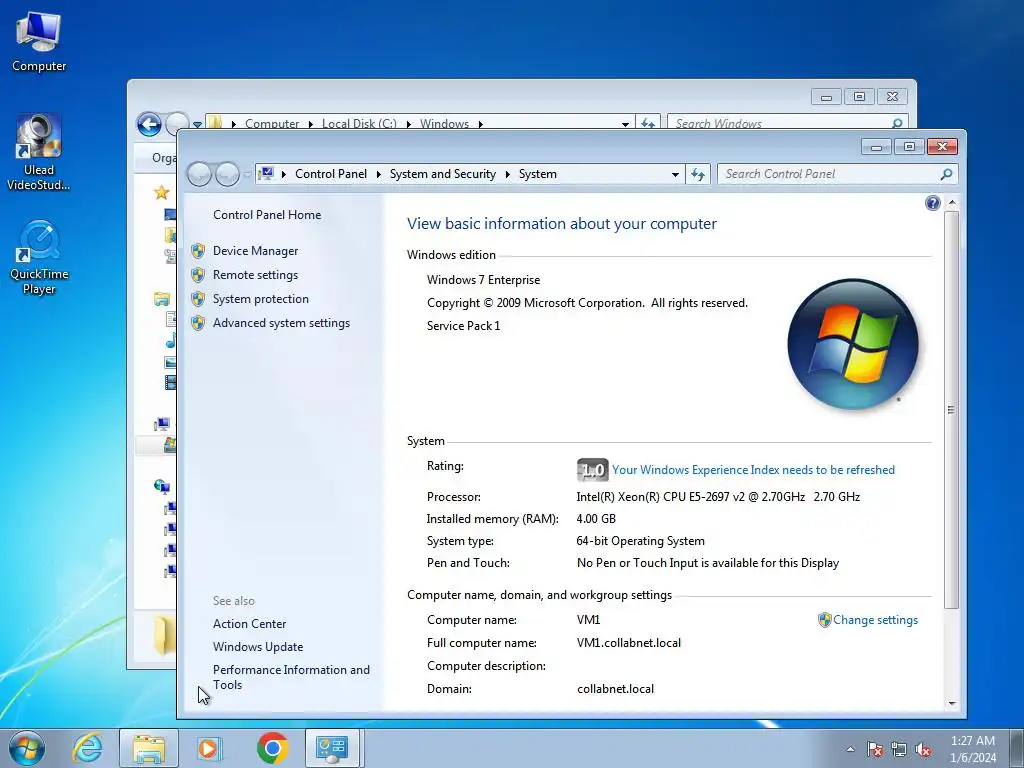Click the collabnet.local domain value
1024x768 pixels.
click(615, 689)
